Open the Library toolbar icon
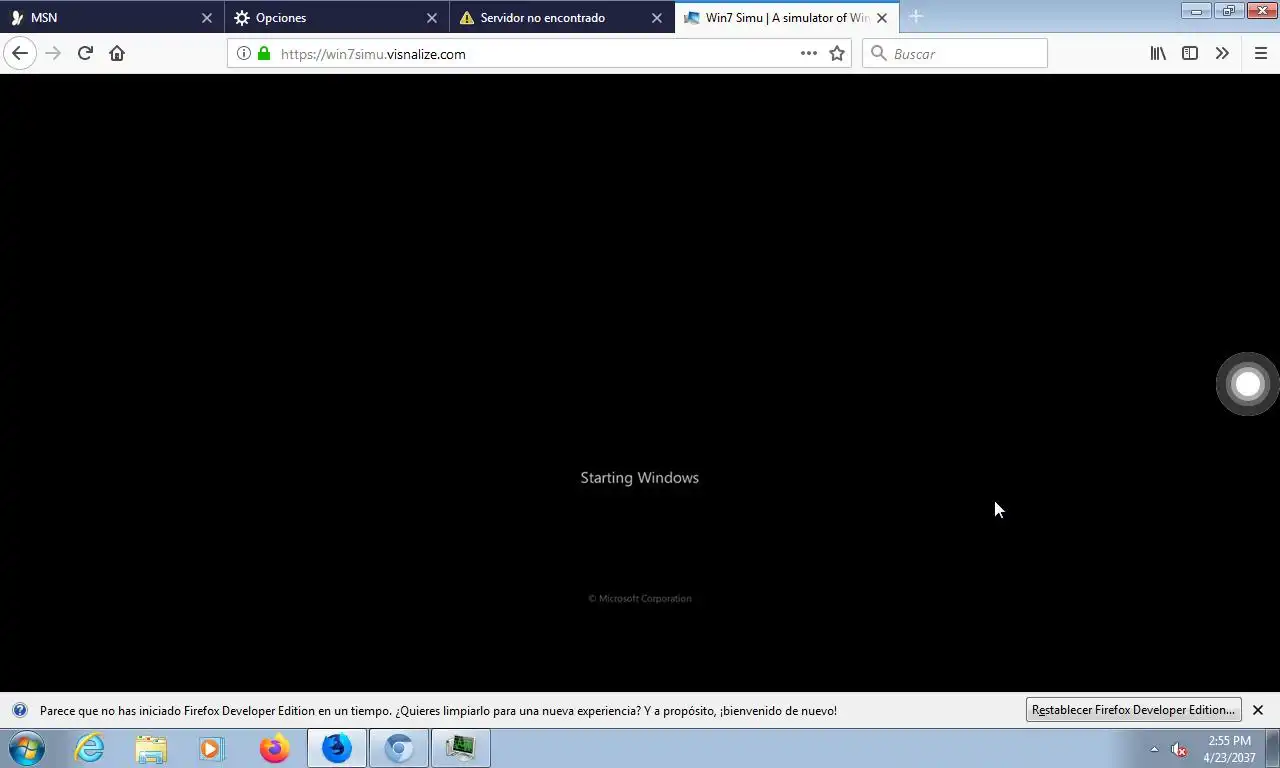The width and height of the screenshot is (1280, 768). (1158, 53)
